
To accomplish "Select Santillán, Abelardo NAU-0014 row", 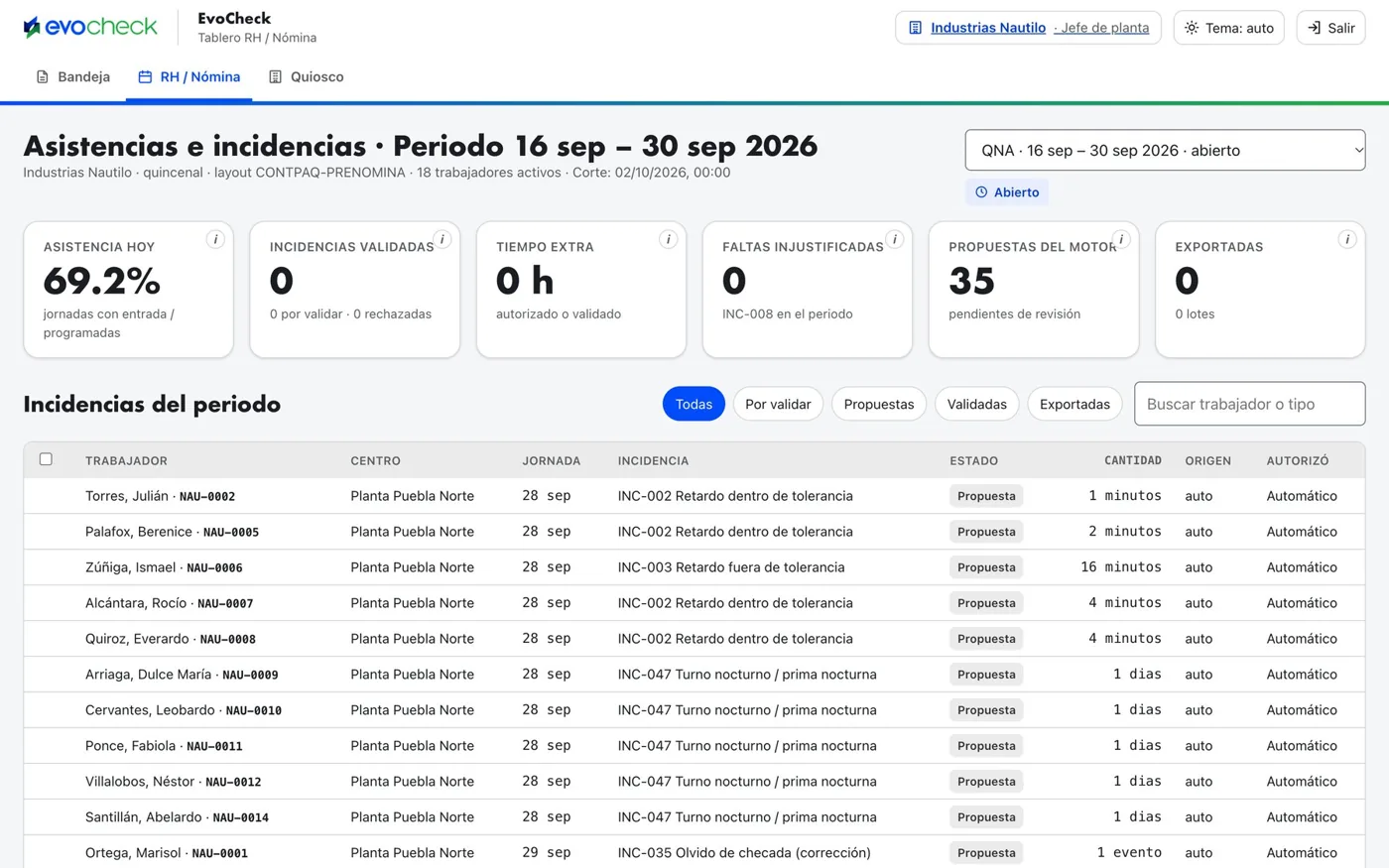I will [694, 817].
